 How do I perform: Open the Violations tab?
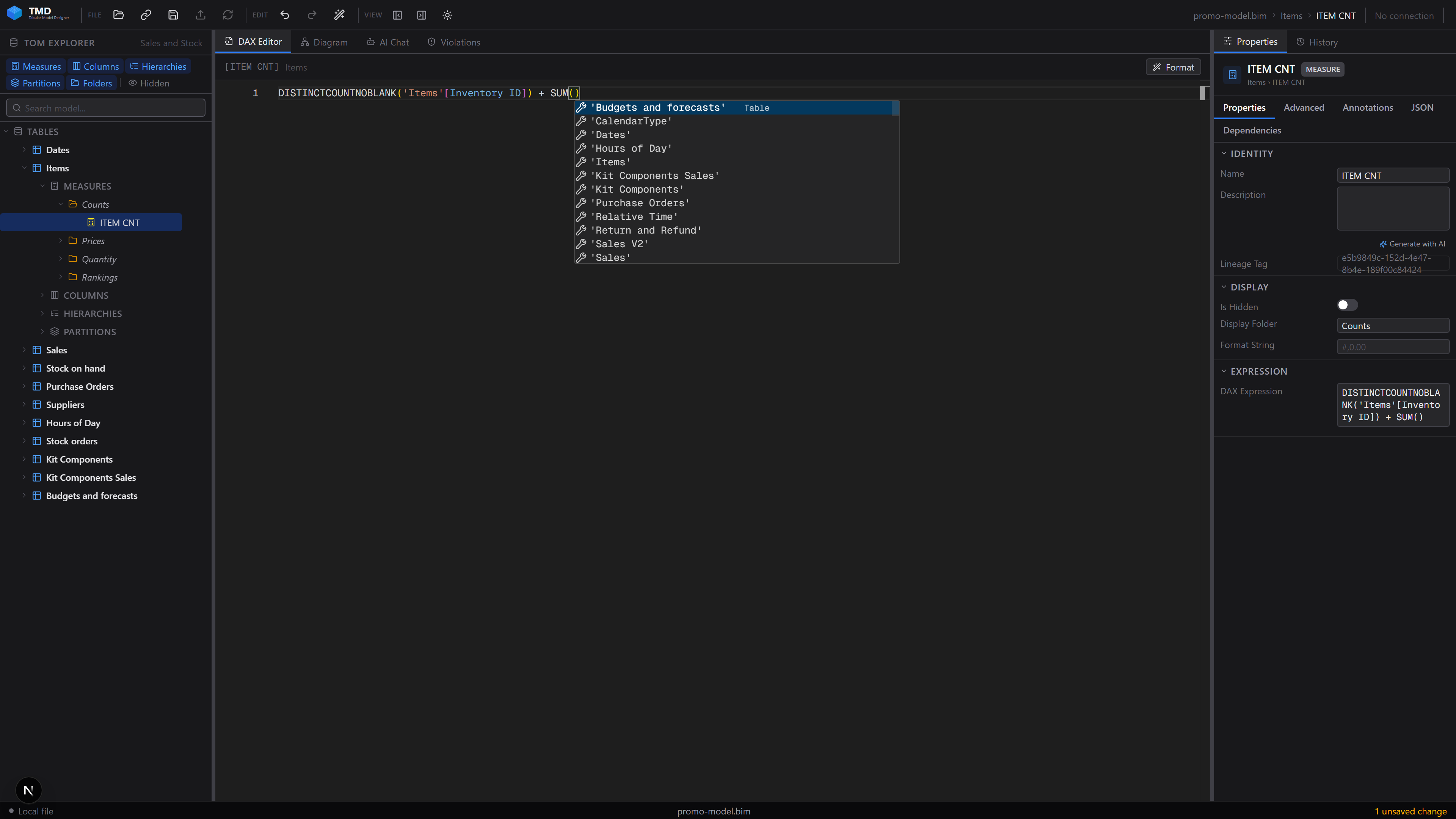click(x=454, y=42)
